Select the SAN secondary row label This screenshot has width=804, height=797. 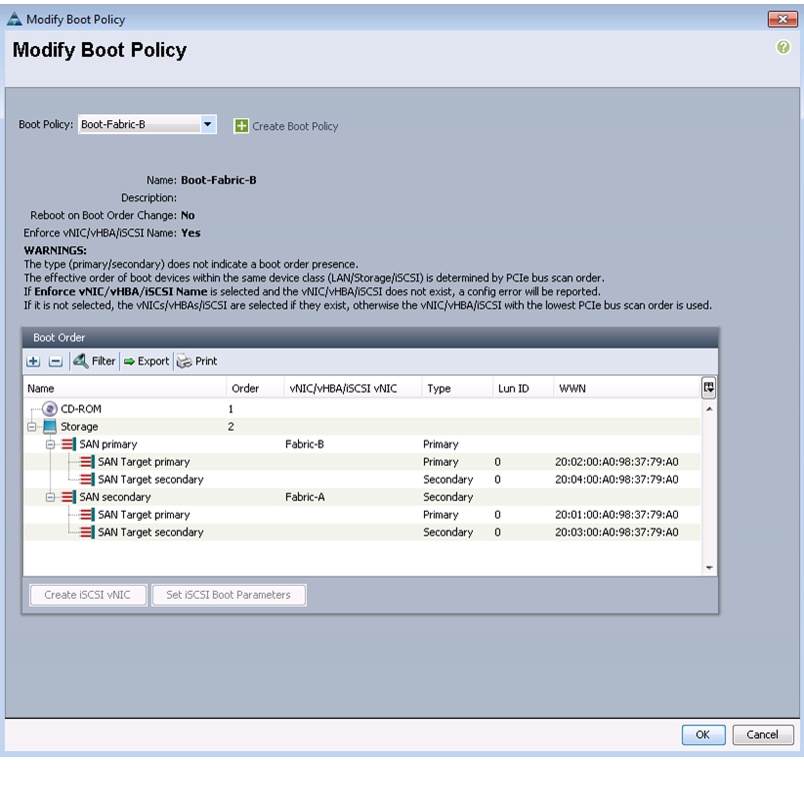click(x=115, y=497)
